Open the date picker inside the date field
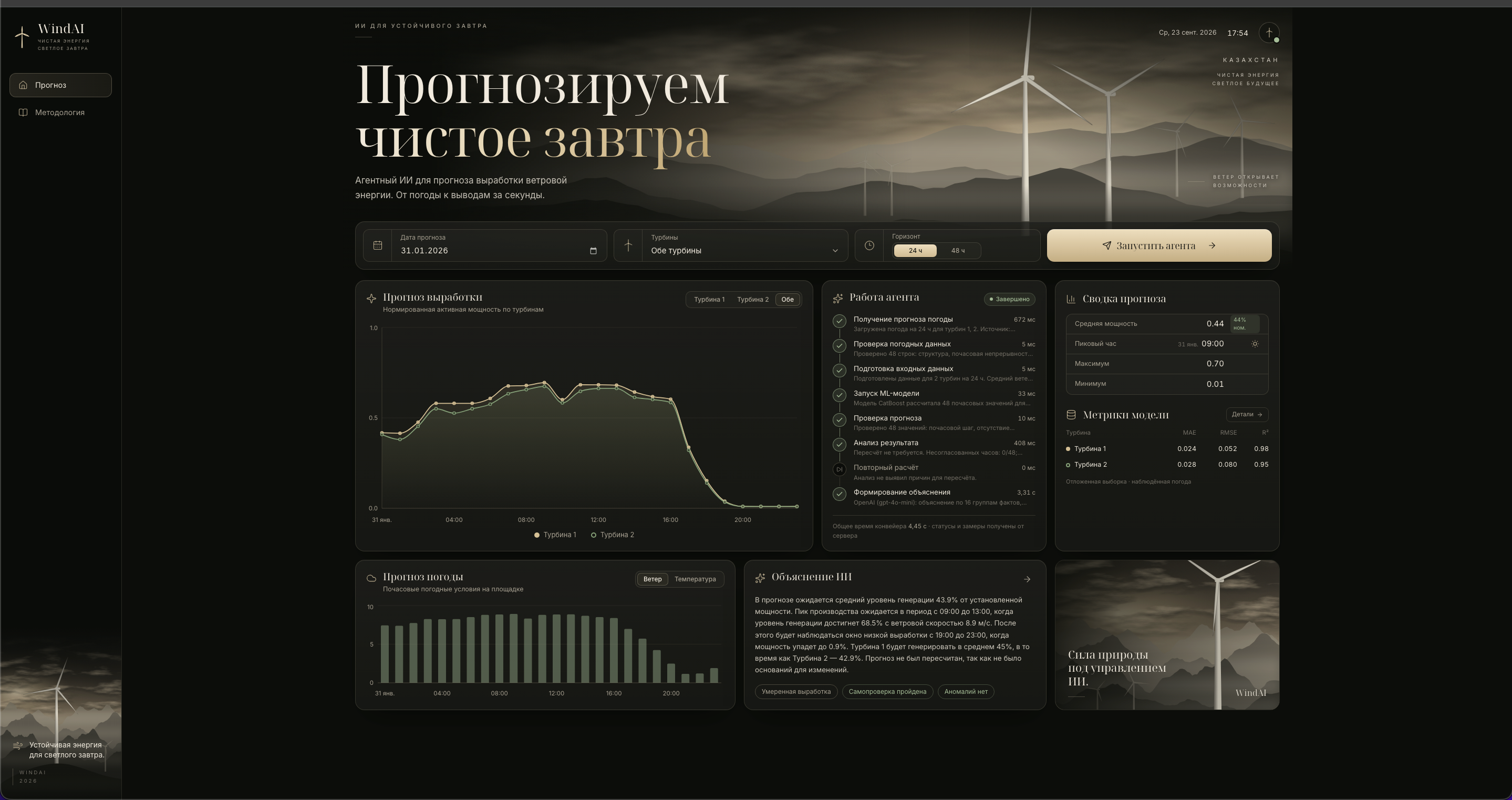The image size is (1512, 800). pos(593,251)
